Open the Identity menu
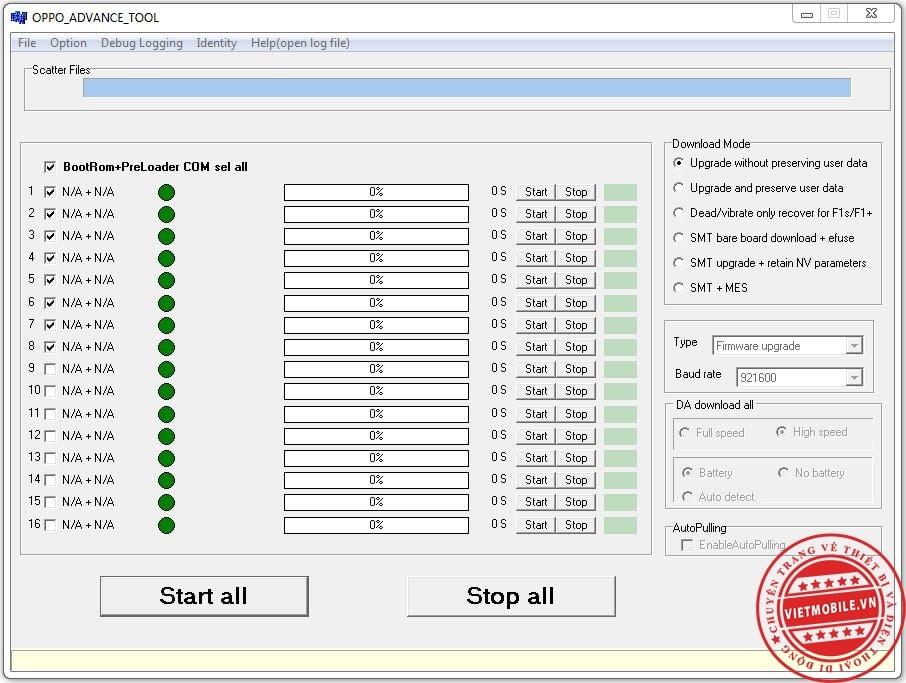This screenshot has width=906, height=683. (x=217, y=43)
